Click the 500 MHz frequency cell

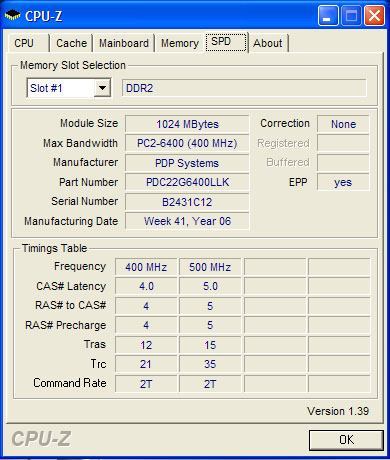pos(210,267)
